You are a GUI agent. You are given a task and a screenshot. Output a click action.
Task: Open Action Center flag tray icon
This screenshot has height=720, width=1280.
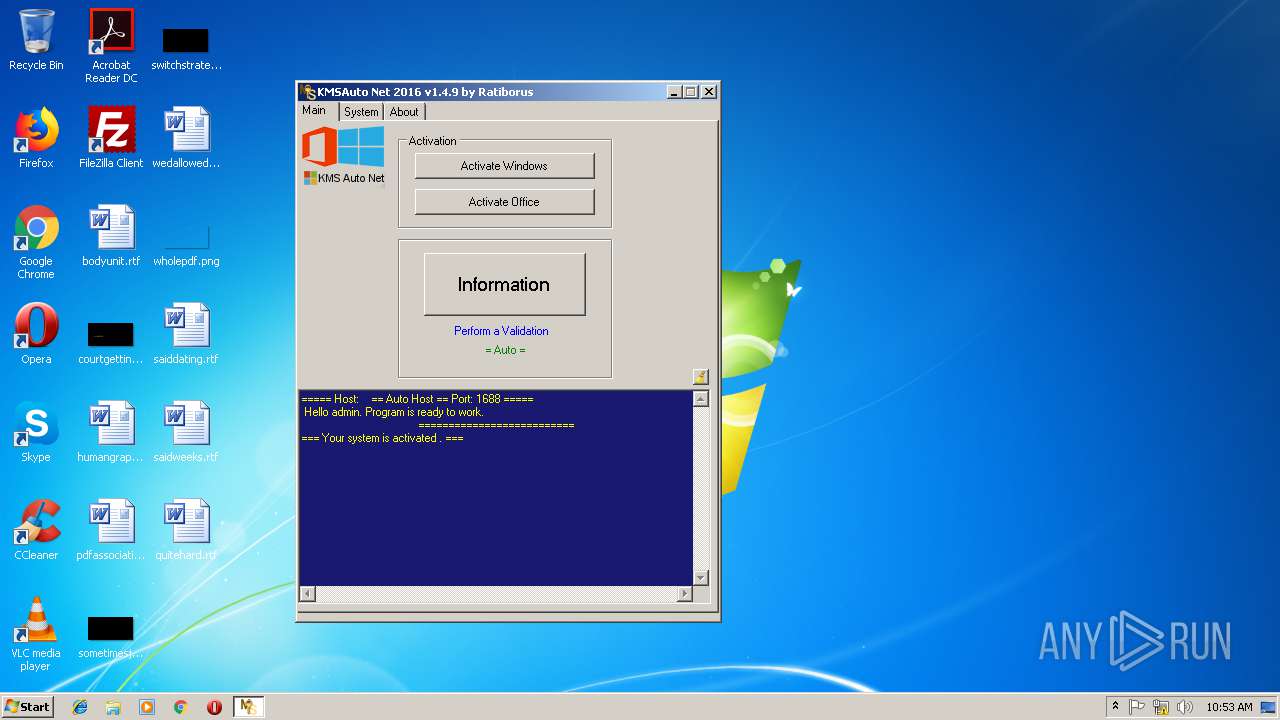[x=1137, y=707]
